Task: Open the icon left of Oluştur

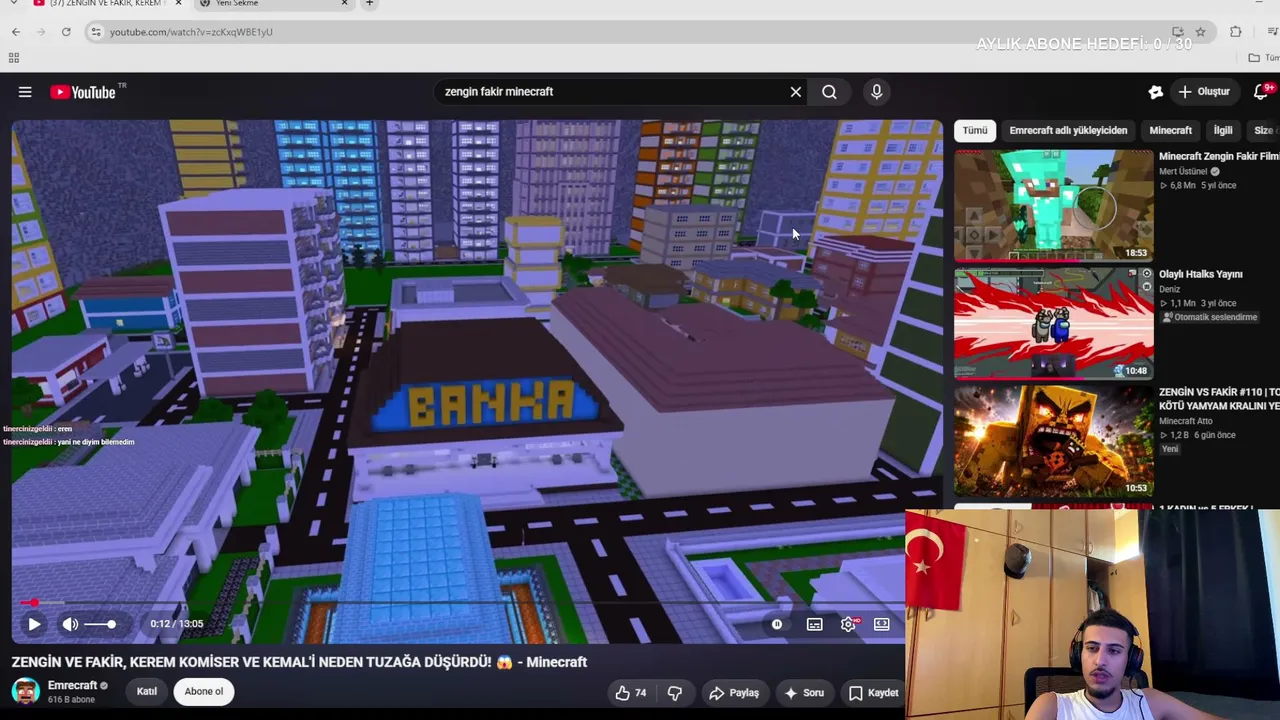Action: click(x=1155, y=92)
